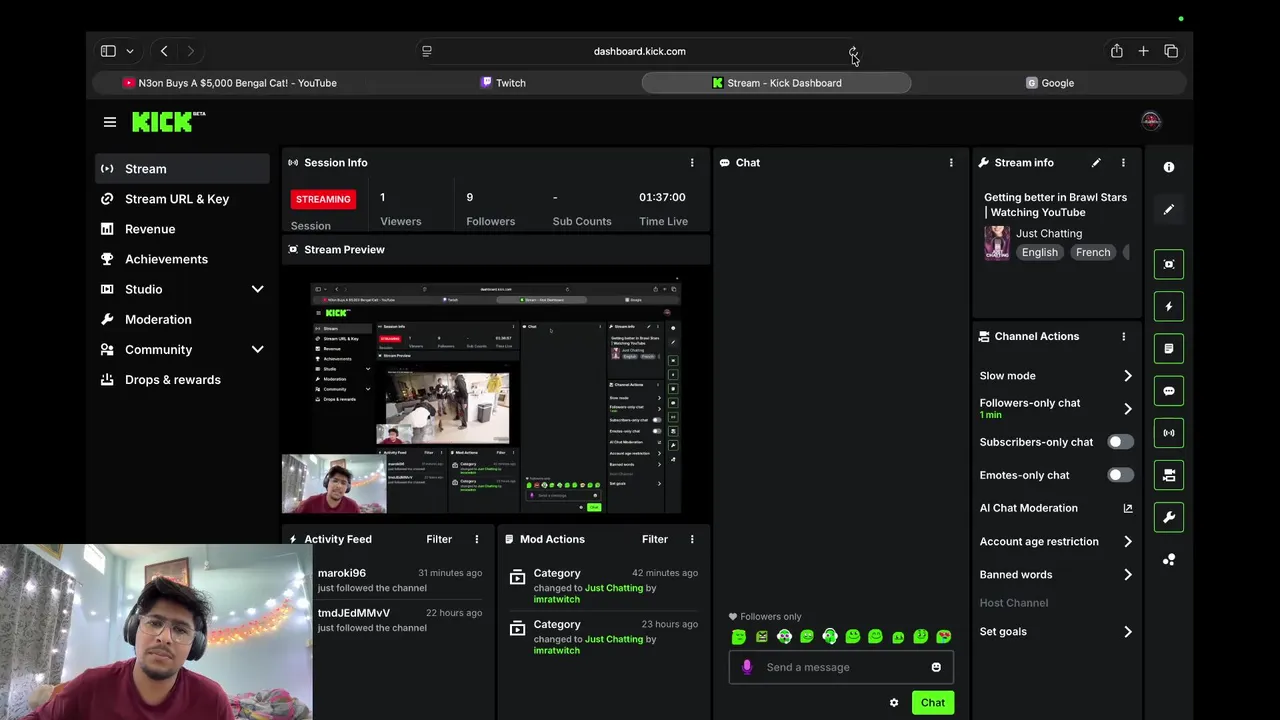
Task: Open Stream URL & Key page
Action: tap(182, 199)
